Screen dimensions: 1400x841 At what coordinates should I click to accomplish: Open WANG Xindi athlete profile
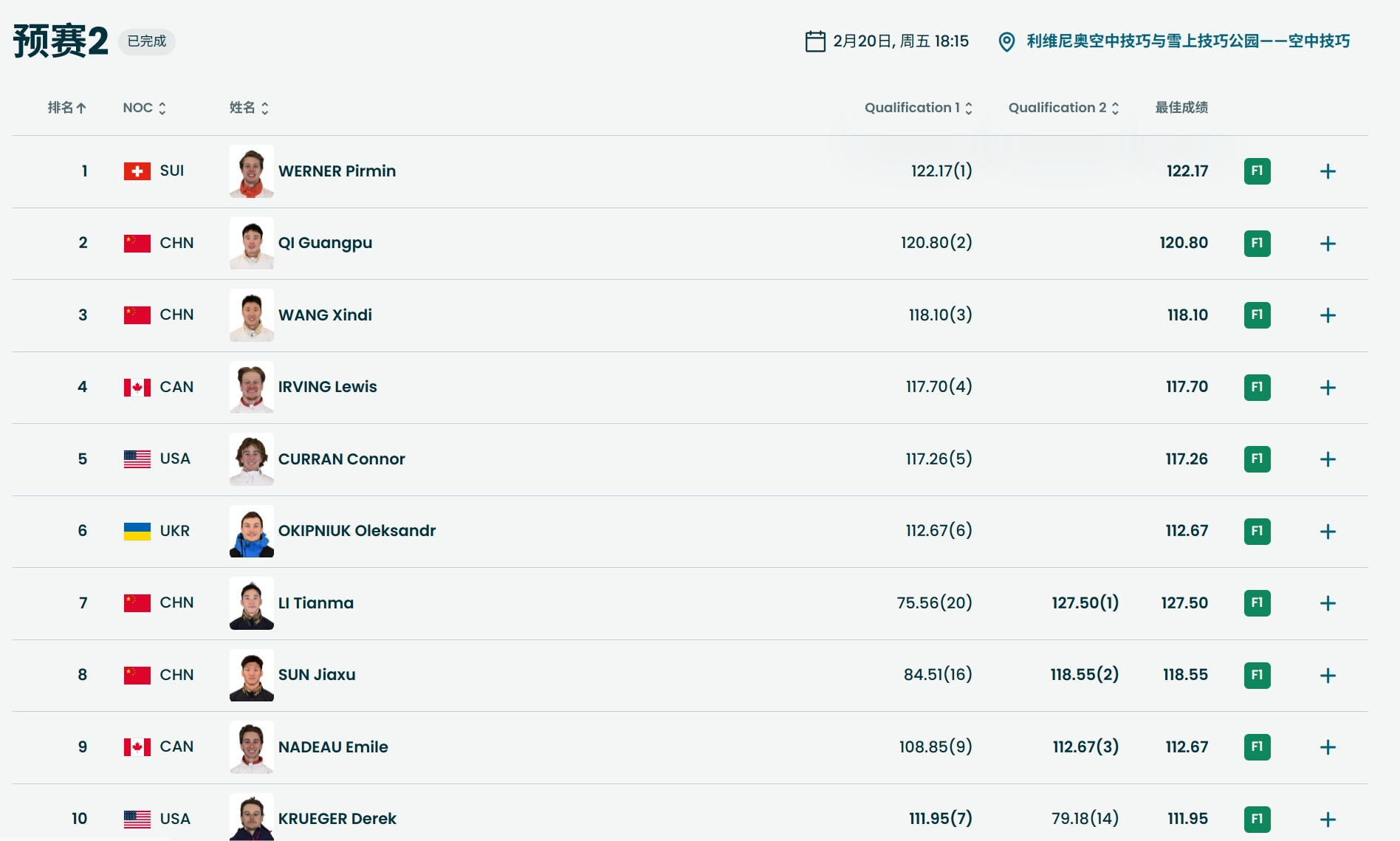click(325, 315)
